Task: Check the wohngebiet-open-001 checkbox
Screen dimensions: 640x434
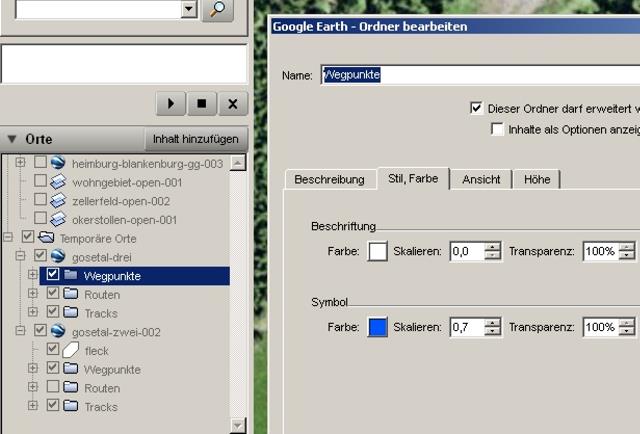Action: click(x=40, y=180)
